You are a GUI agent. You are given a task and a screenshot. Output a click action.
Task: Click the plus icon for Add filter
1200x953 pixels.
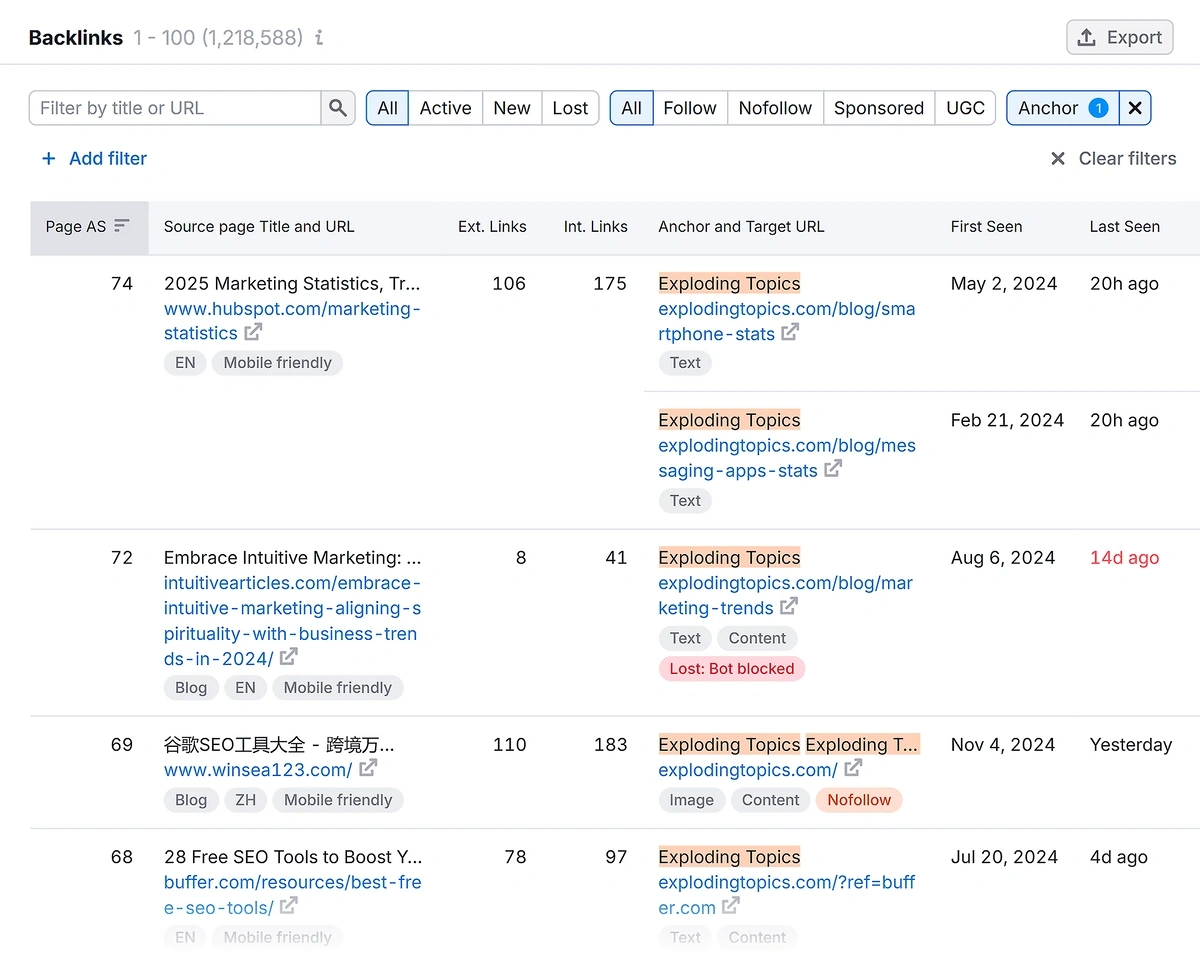tap(48, 158)
